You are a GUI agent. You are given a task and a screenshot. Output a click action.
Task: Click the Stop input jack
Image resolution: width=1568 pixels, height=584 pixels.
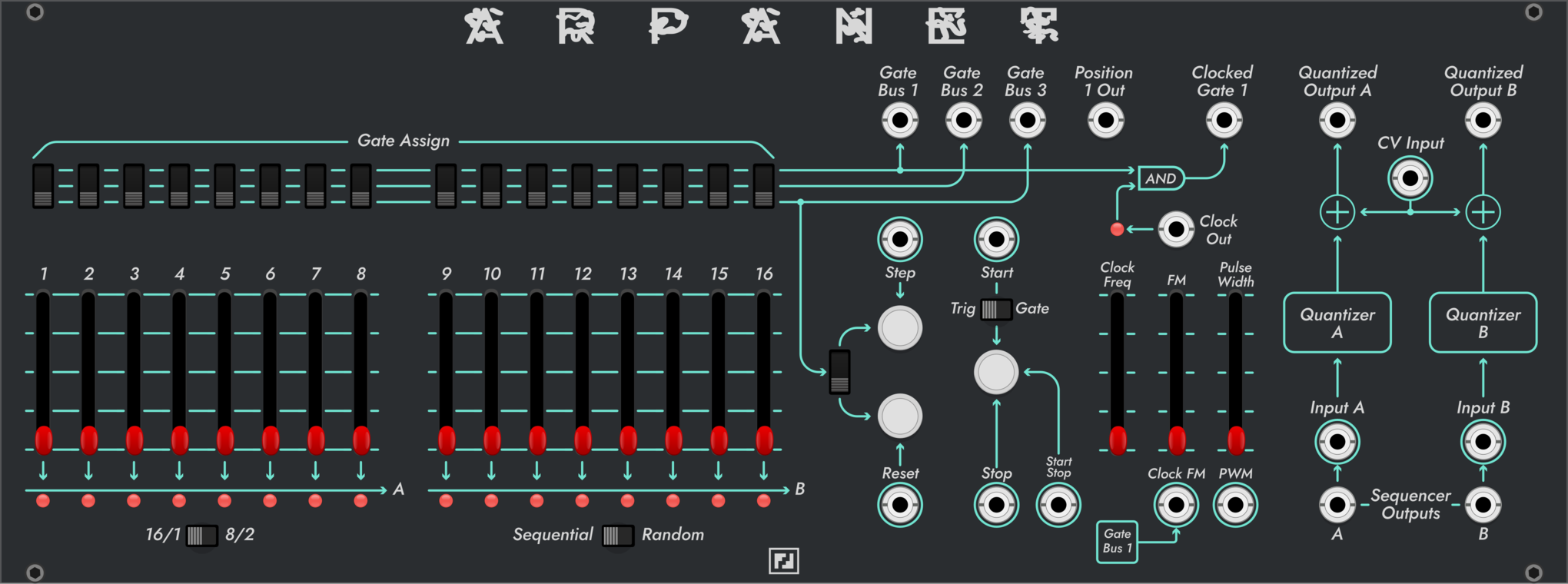(996, 505)
